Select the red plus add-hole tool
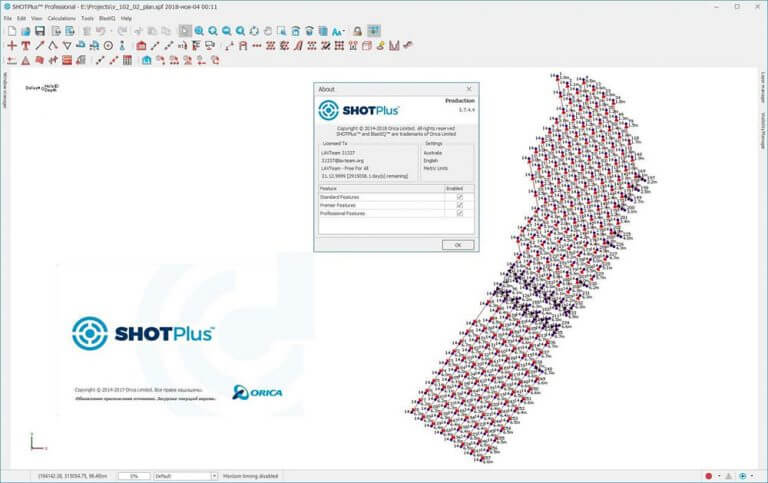 12,46
